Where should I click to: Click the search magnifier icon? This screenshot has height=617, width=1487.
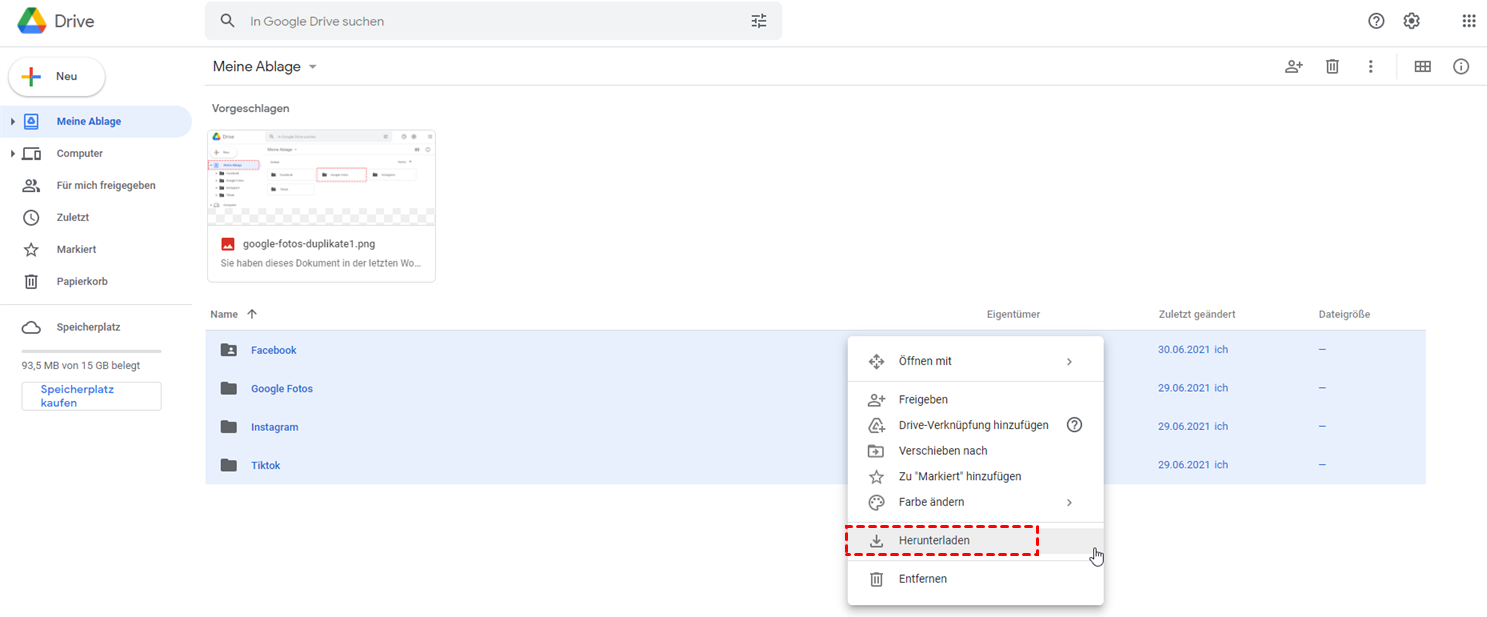click(x=228, y=21)
